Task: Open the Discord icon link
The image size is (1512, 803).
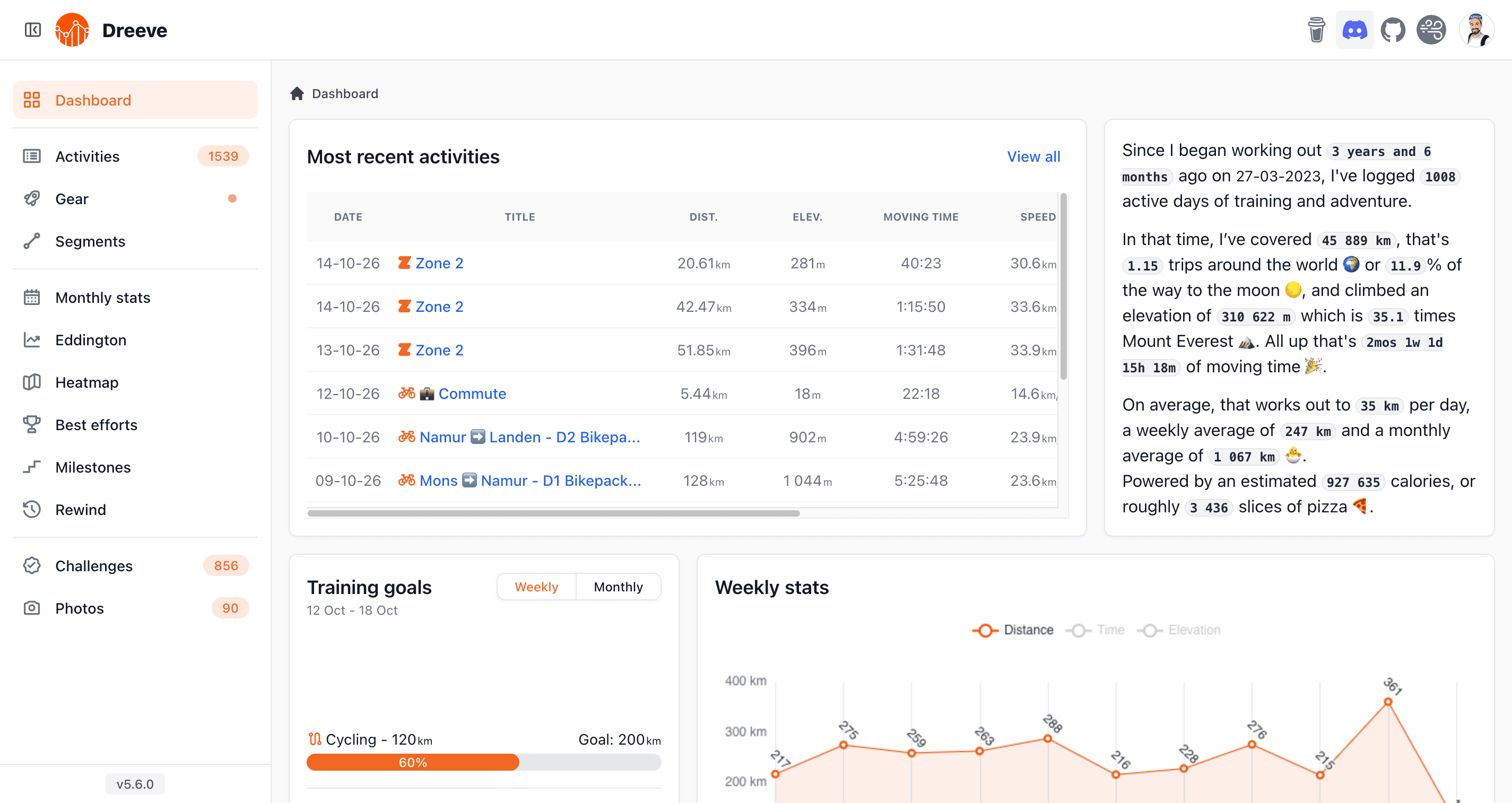Action: 1354,30
